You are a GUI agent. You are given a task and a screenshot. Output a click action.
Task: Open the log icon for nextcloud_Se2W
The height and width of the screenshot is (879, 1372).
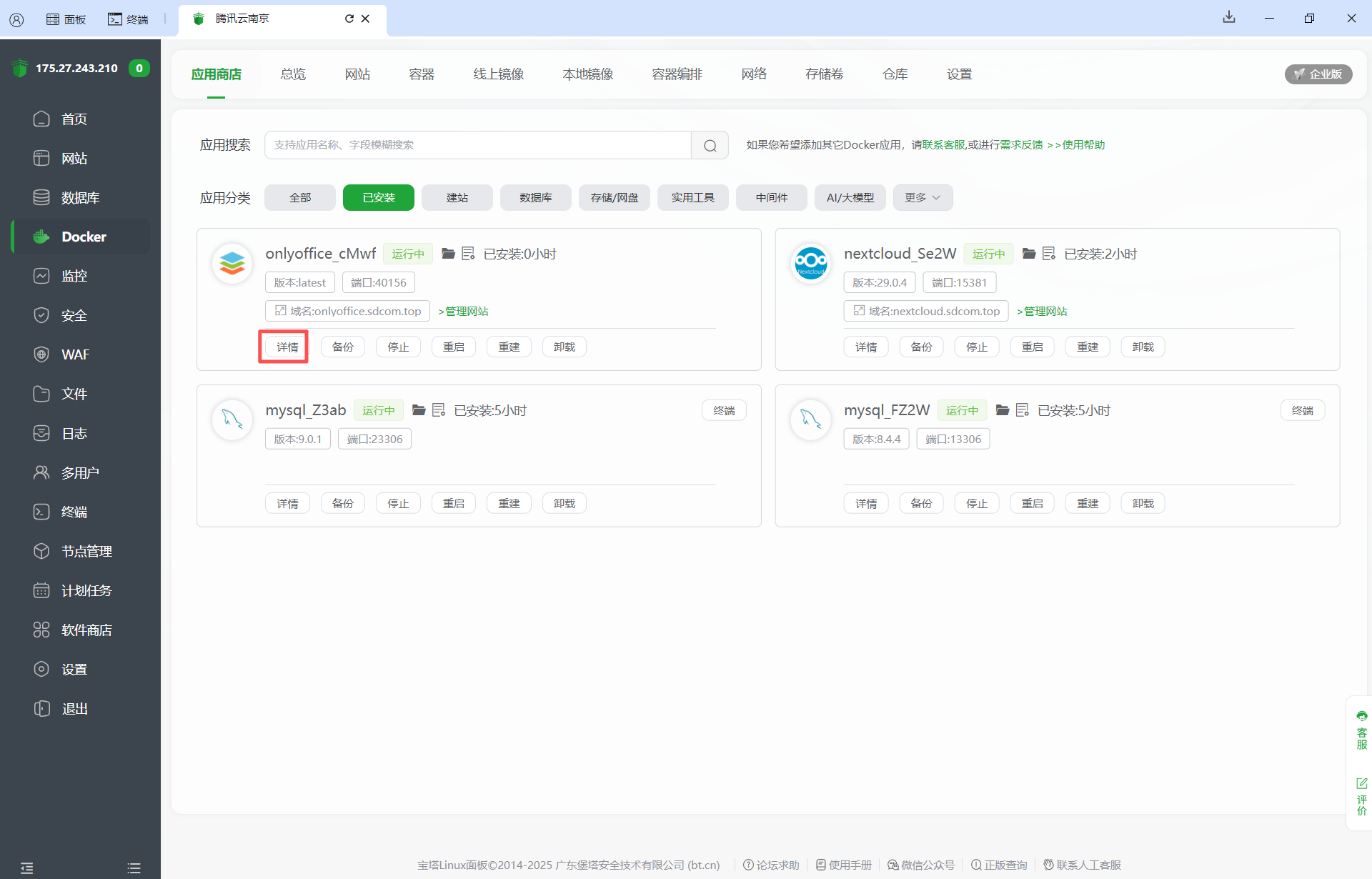(1048, 254)
